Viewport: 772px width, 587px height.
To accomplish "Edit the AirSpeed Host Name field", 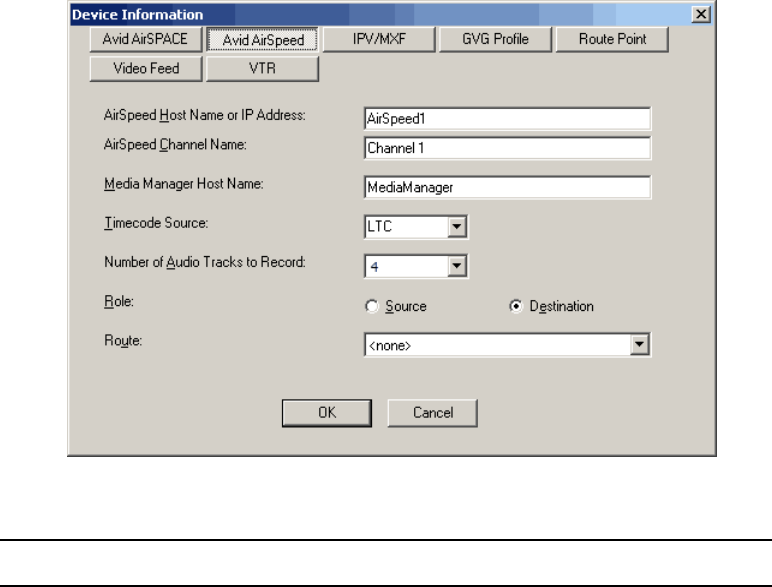I will pyautogui.click(x=508, y=119).
